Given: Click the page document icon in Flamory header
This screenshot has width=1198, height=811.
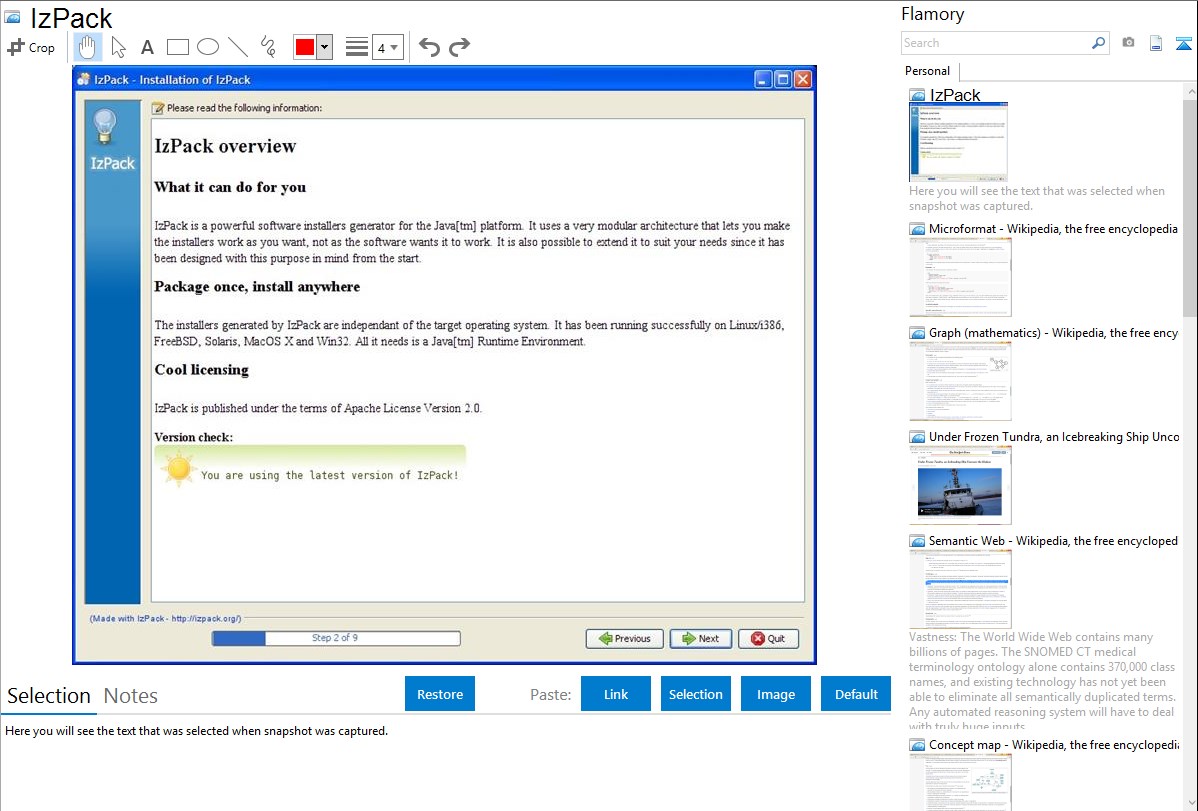Looking at the screenshot, I should [x=1156, y=43].
